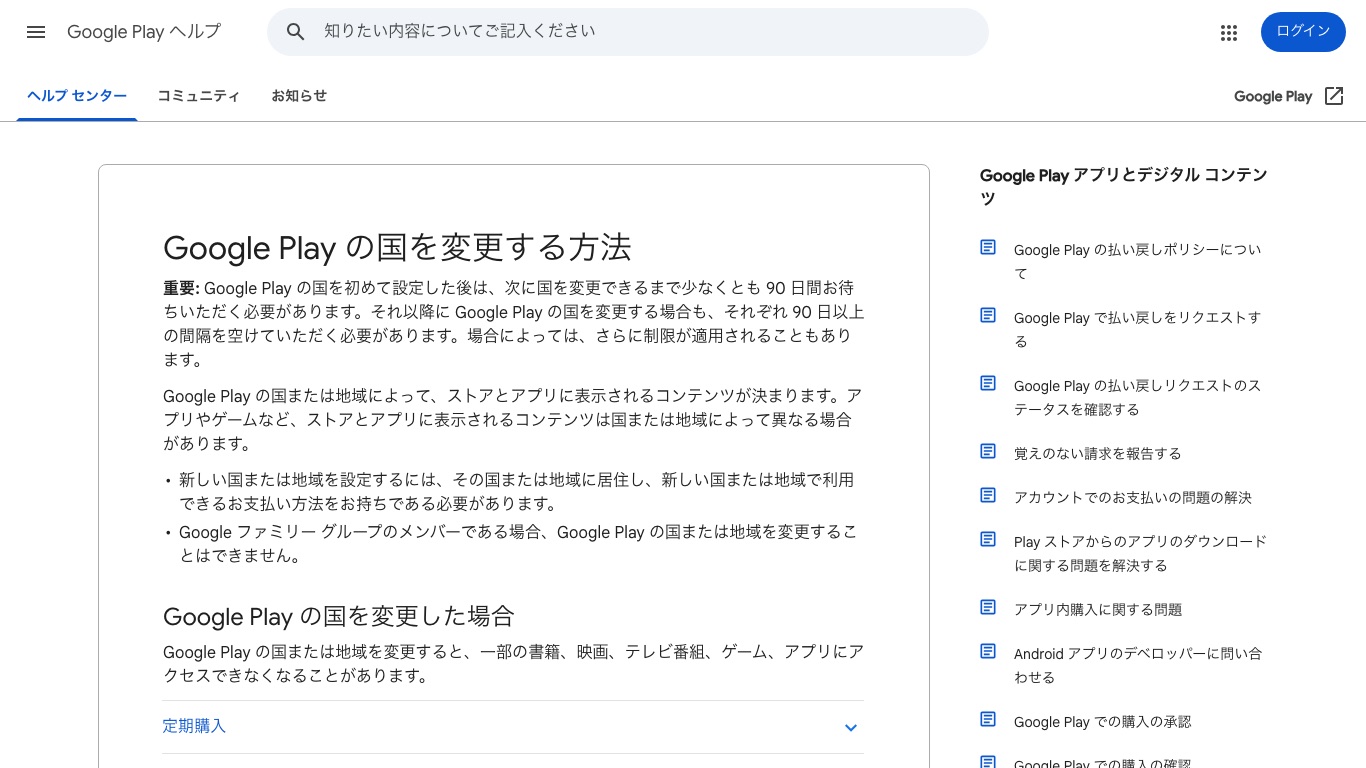Click article icon for 払い戻しをリクエストする

point(988,315)
